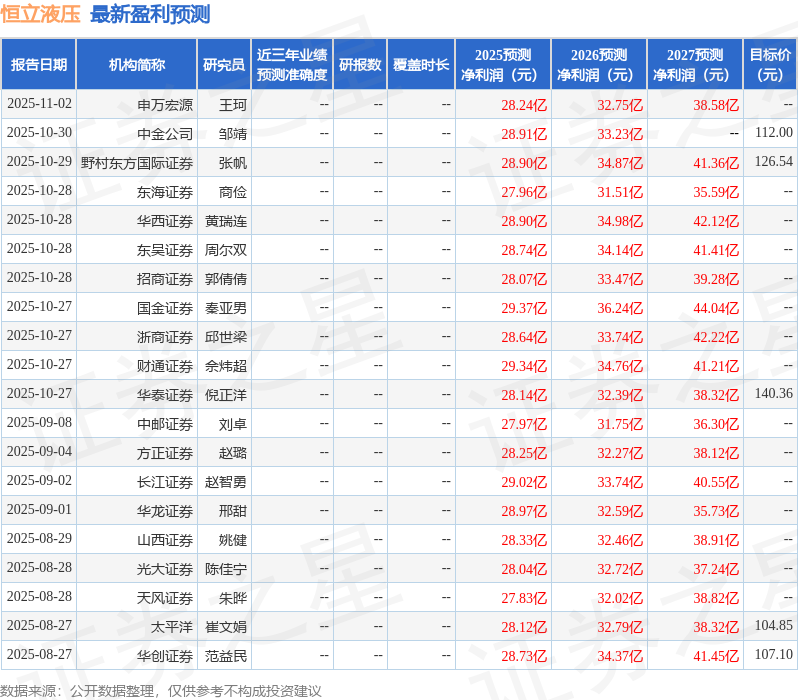This screenshot has height=700, width=798.
Task: Click target price 104.85
Action: click(774, 626)
